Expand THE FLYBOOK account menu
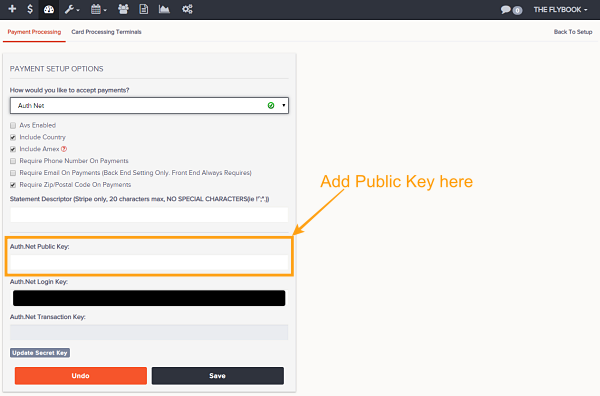Image resolution: width=600 pixels, height=396 pixels. (x=561, y=10)
